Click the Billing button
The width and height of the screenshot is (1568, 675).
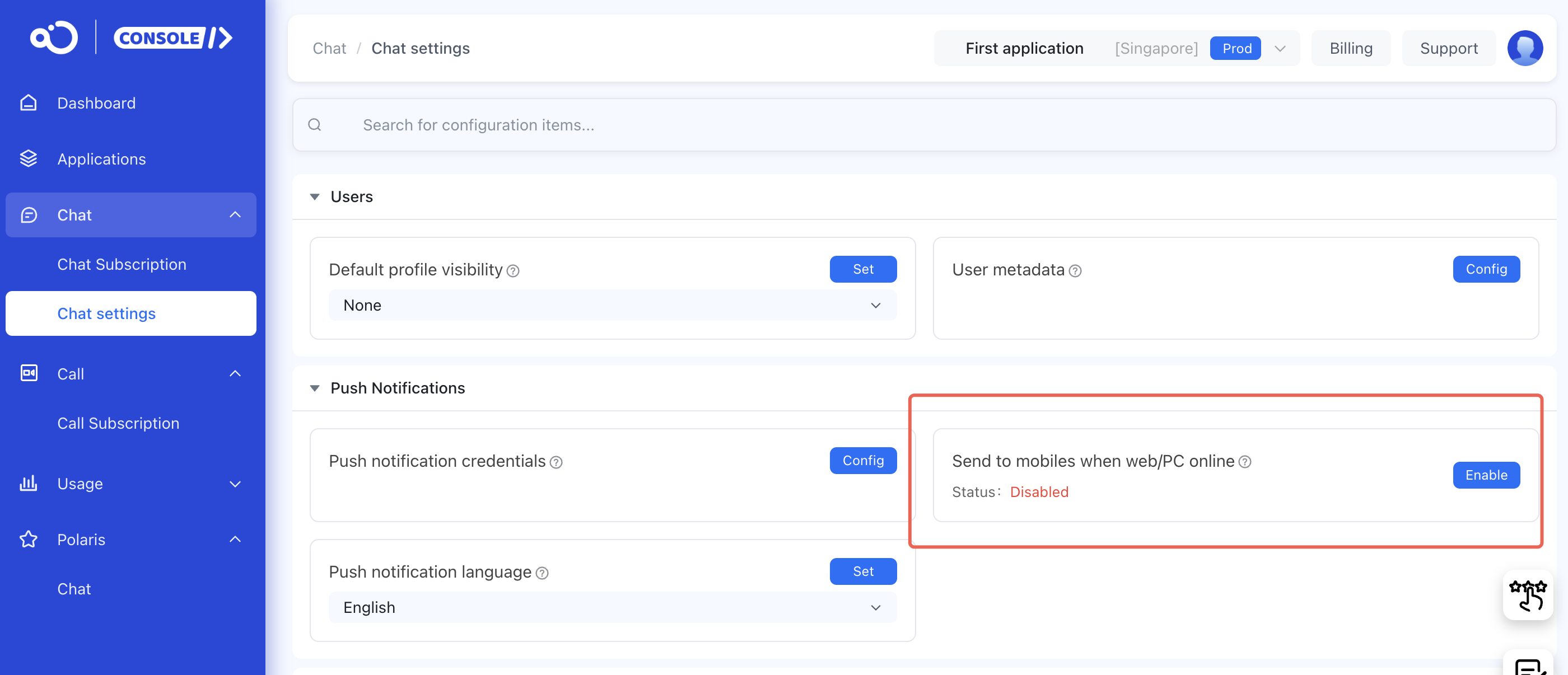click(x=1350, y=48)
